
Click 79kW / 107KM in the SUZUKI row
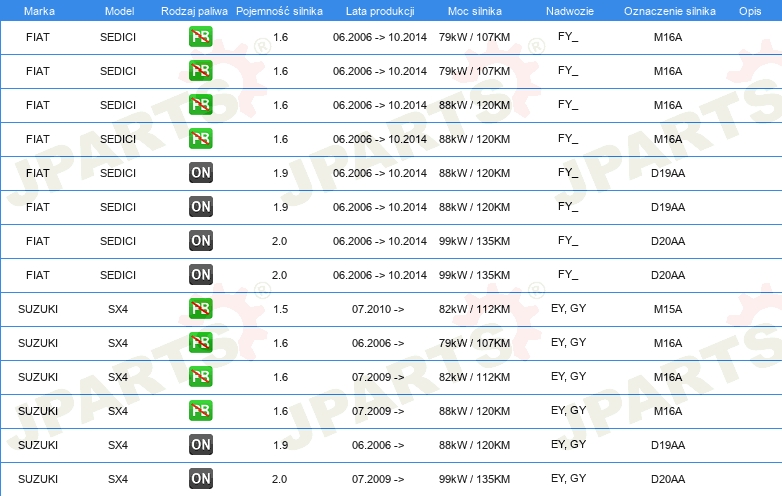click(x=474, y=343)
